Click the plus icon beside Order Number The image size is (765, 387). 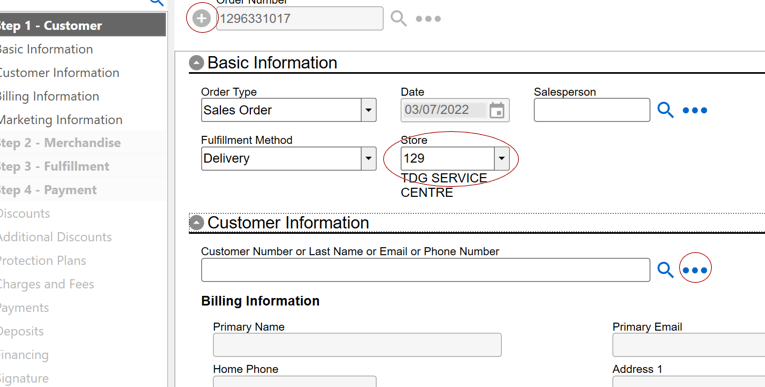point(201,19)
